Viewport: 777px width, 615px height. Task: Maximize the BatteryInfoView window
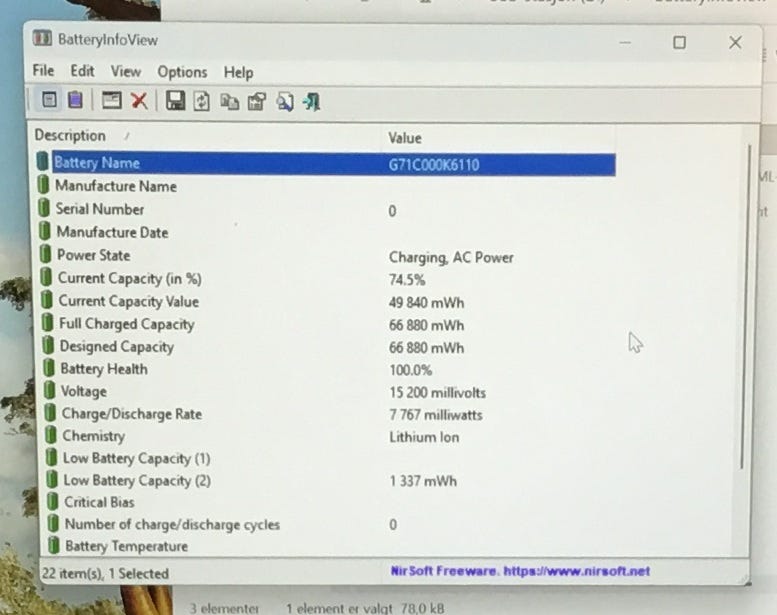coord(679,43)
